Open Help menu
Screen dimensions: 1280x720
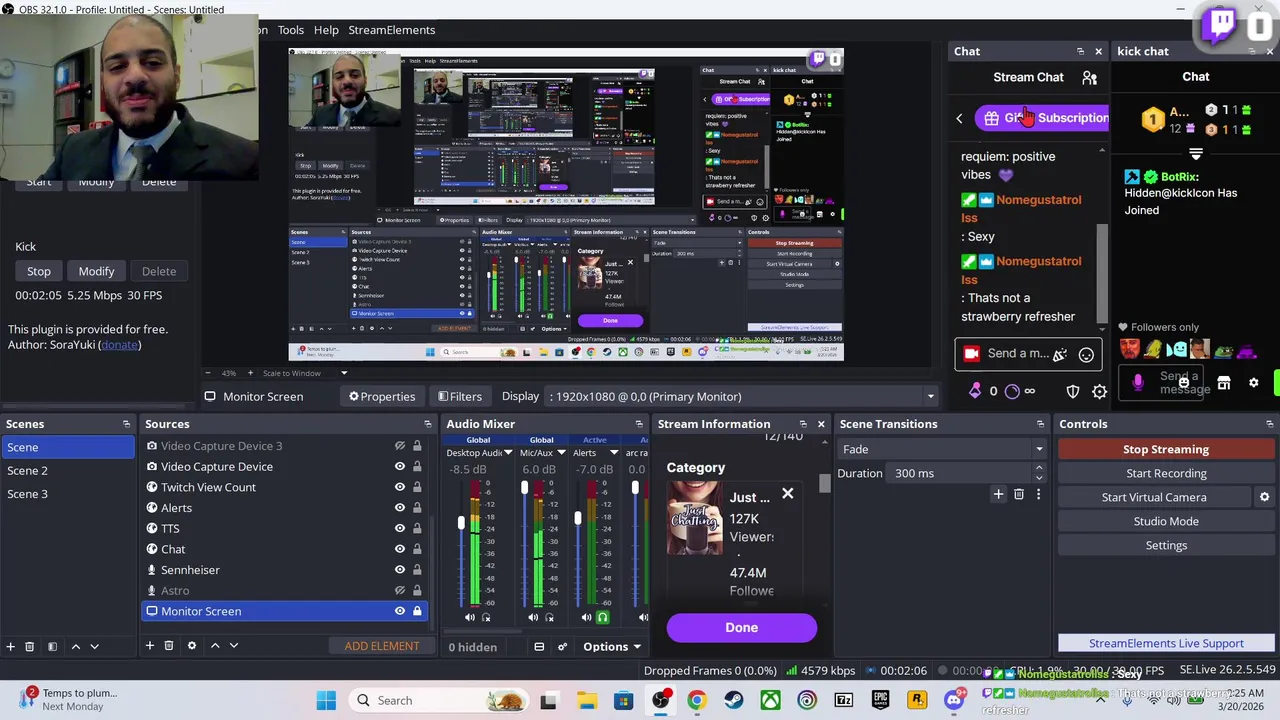[x=326, y=30]
